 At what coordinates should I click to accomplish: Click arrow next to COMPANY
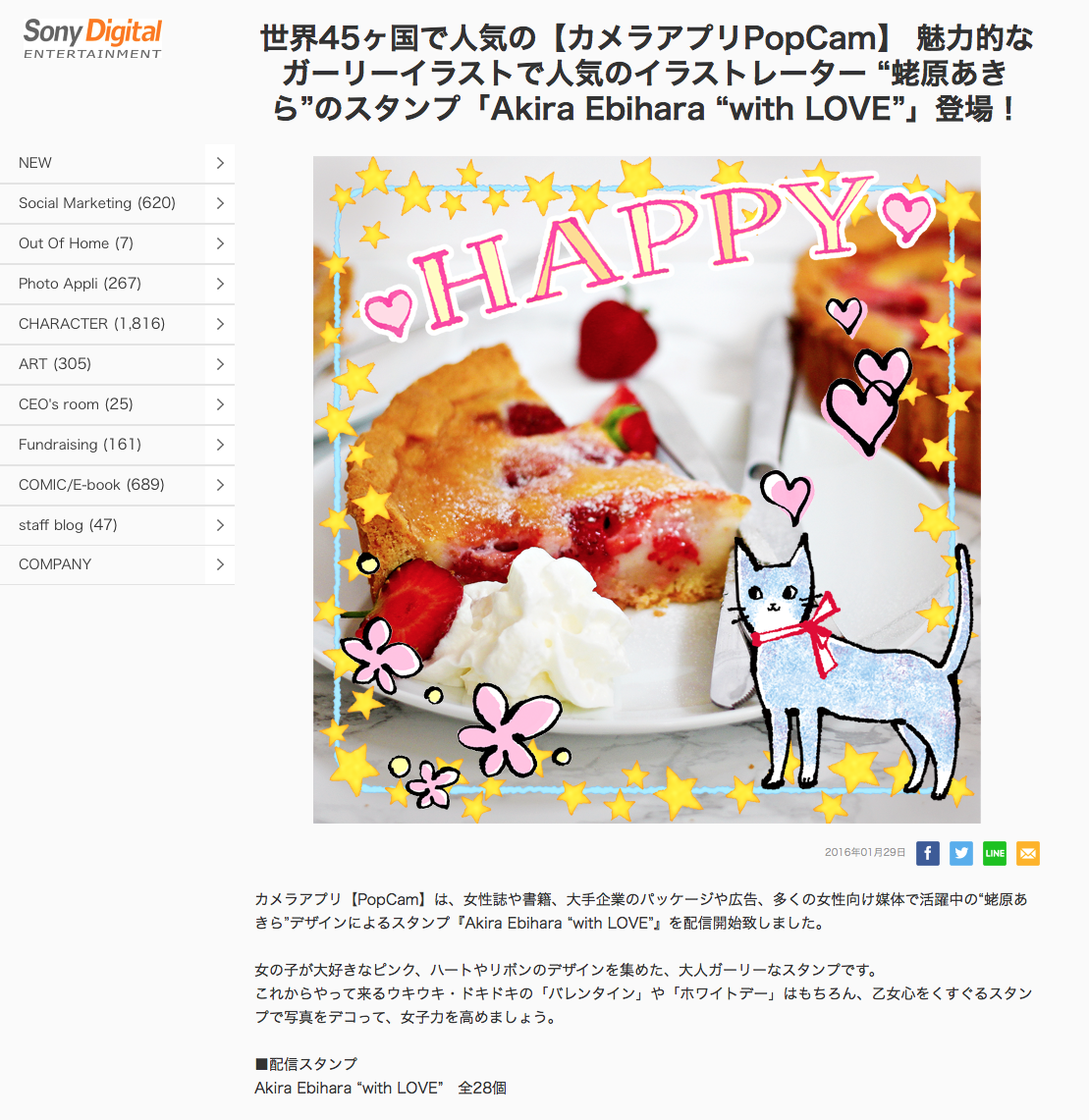[x=220, y=564]
